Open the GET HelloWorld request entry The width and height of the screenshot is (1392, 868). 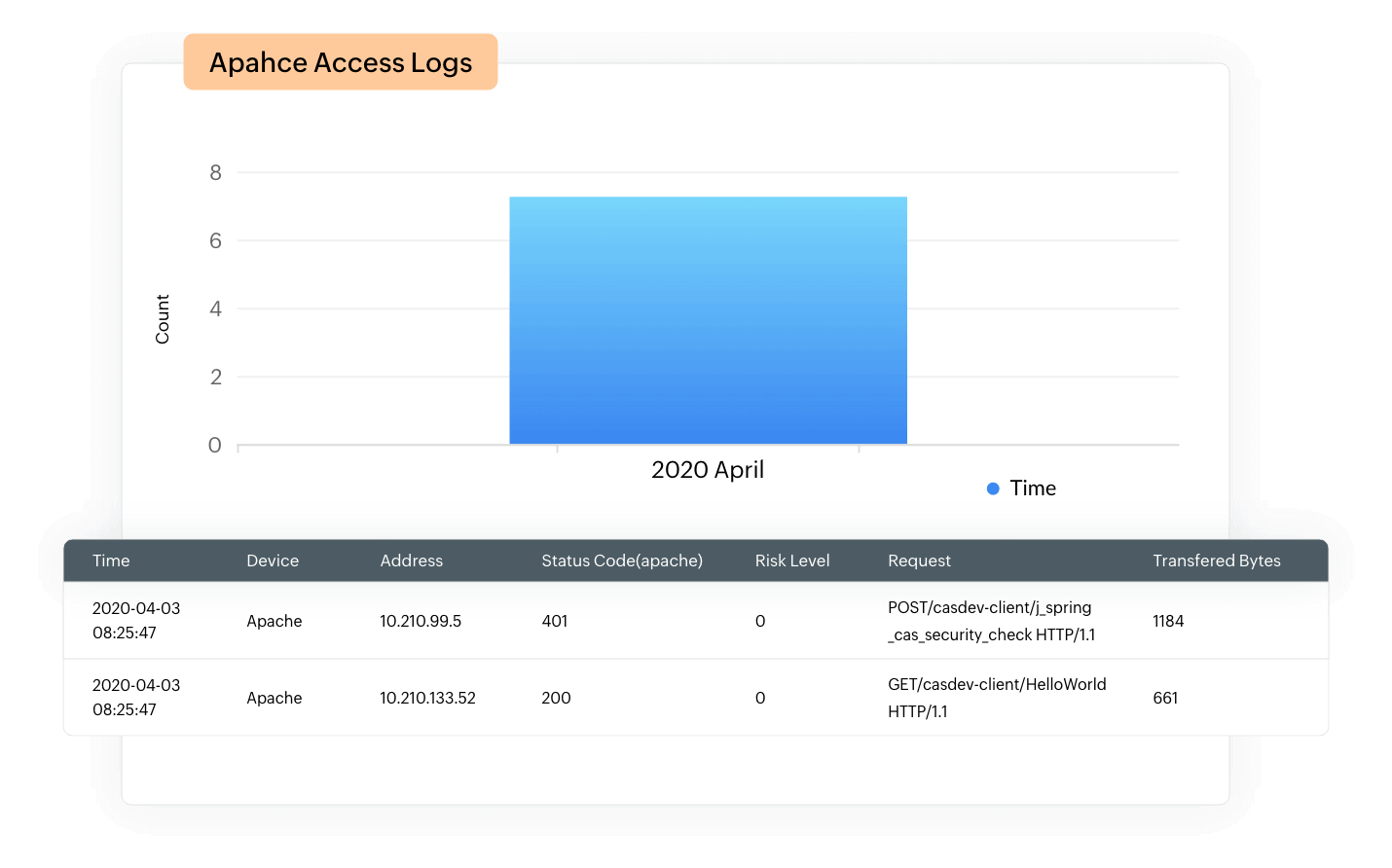point(996,698)
